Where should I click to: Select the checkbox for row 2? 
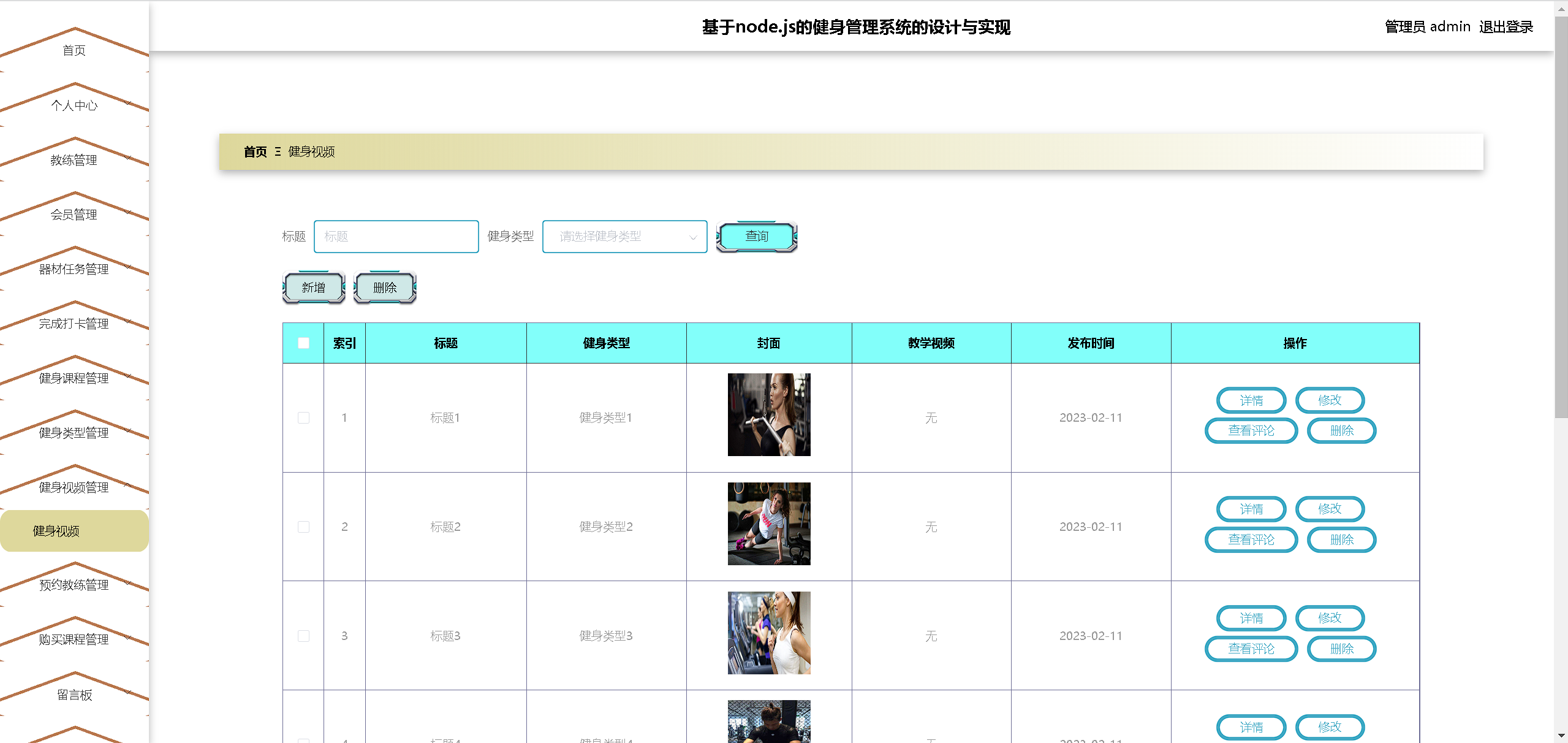coord(303,527)
